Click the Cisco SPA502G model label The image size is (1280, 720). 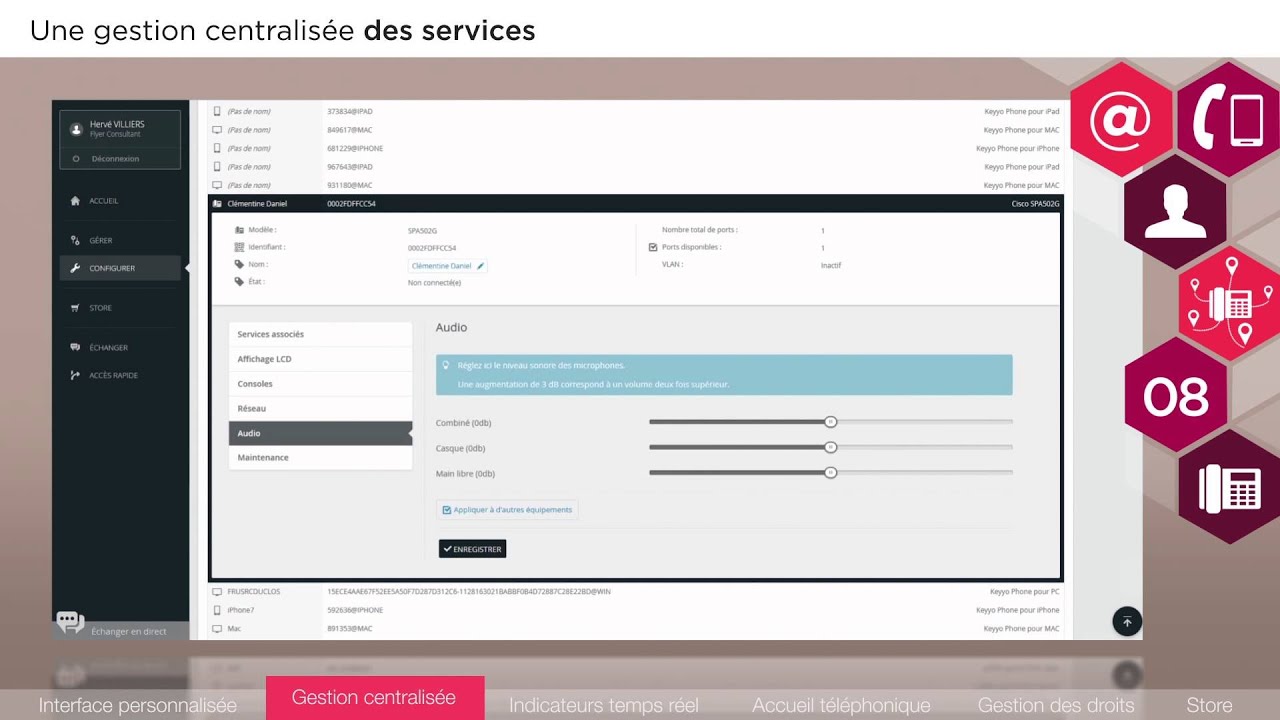pyautogui.click(x=1036, y=203)
